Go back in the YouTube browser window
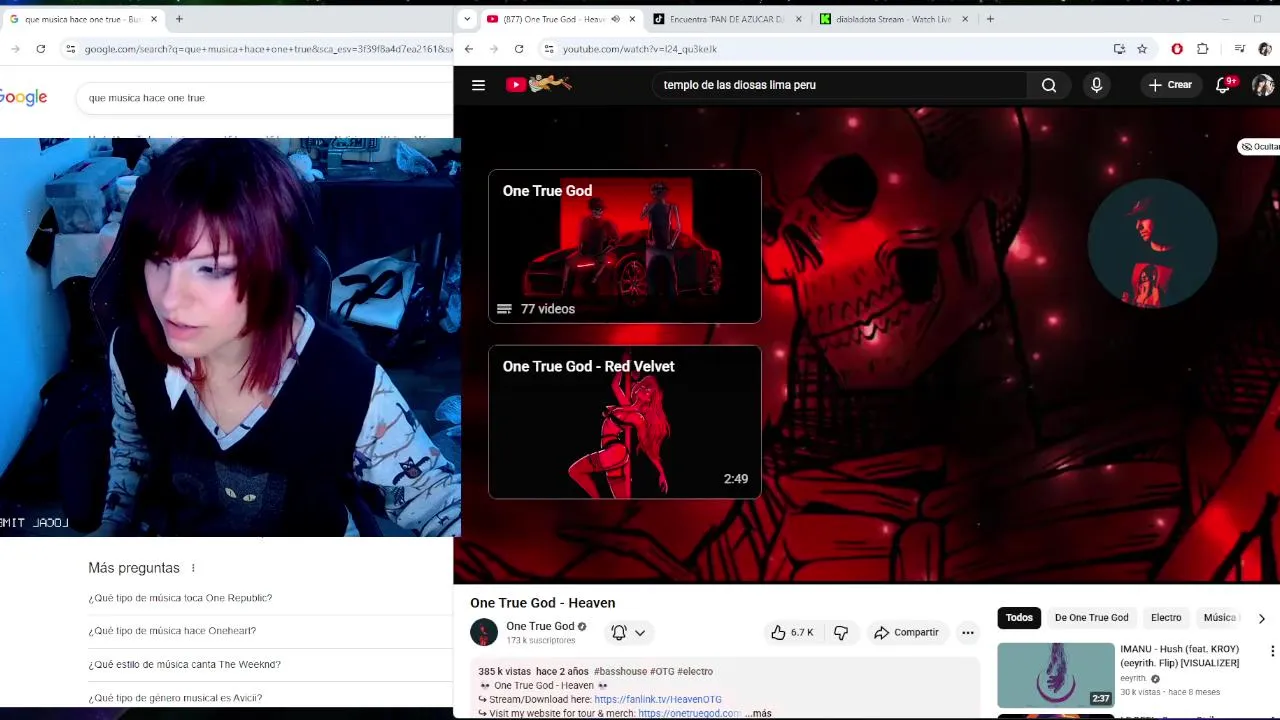Viewport: 1280px width, 720px height. pos(469,48)
